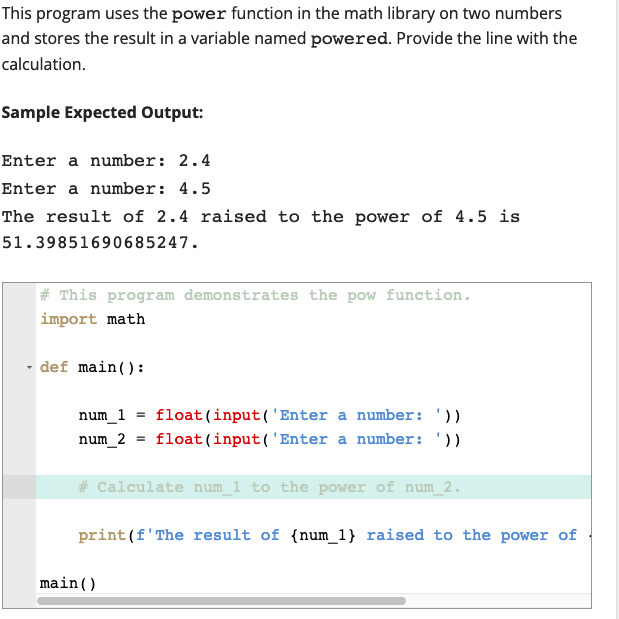
Task: Click the 'Enter a number: 4.5' output line
Action: [106, 189]
